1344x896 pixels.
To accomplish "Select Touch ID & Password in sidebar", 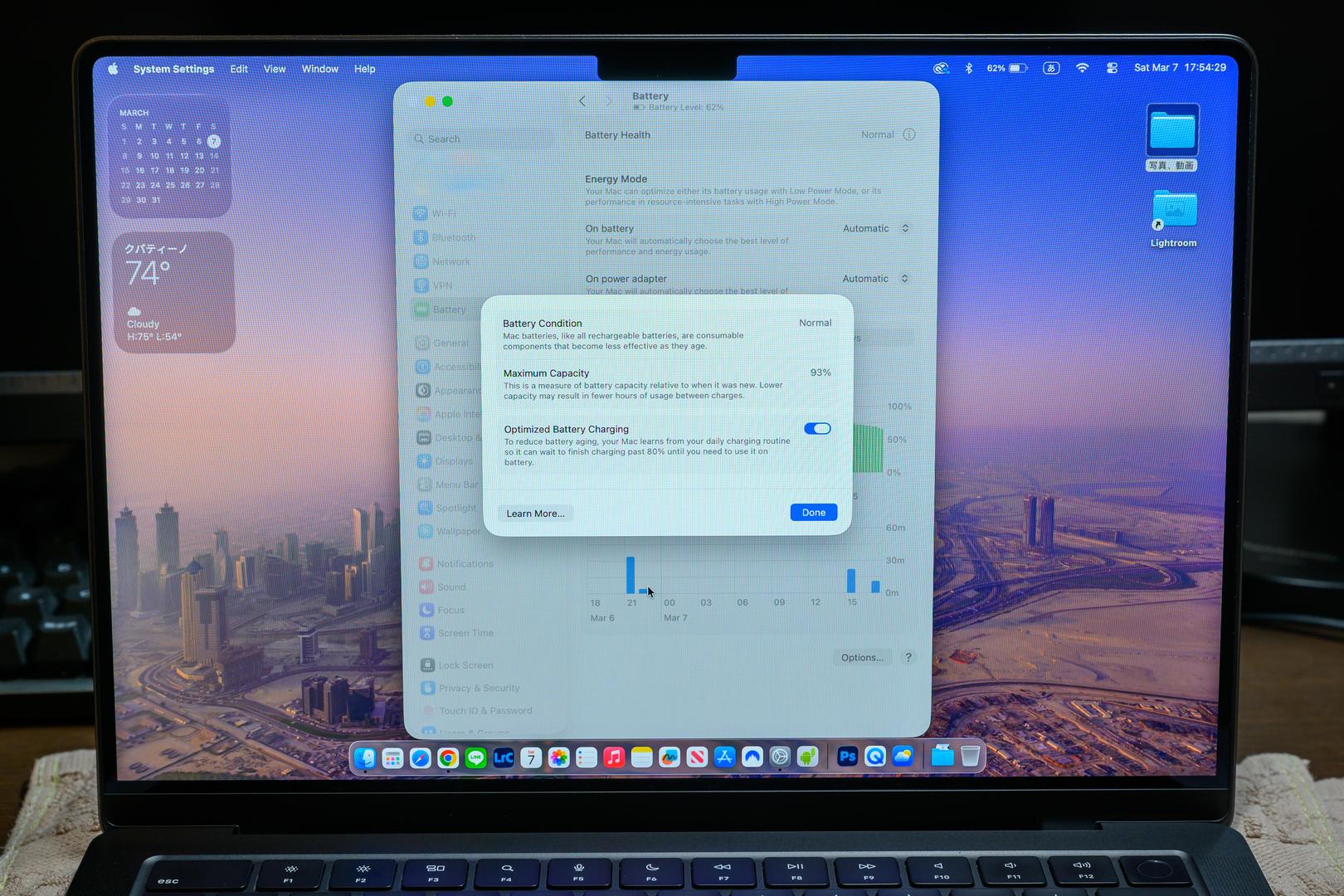I will [x=493, y=711].
